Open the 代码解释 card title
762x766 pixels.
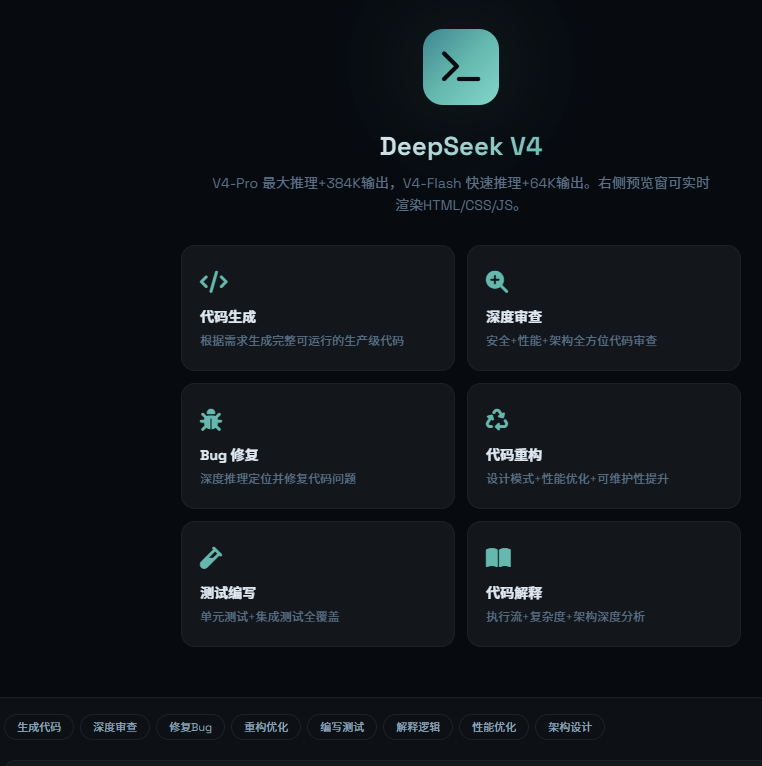514,593
